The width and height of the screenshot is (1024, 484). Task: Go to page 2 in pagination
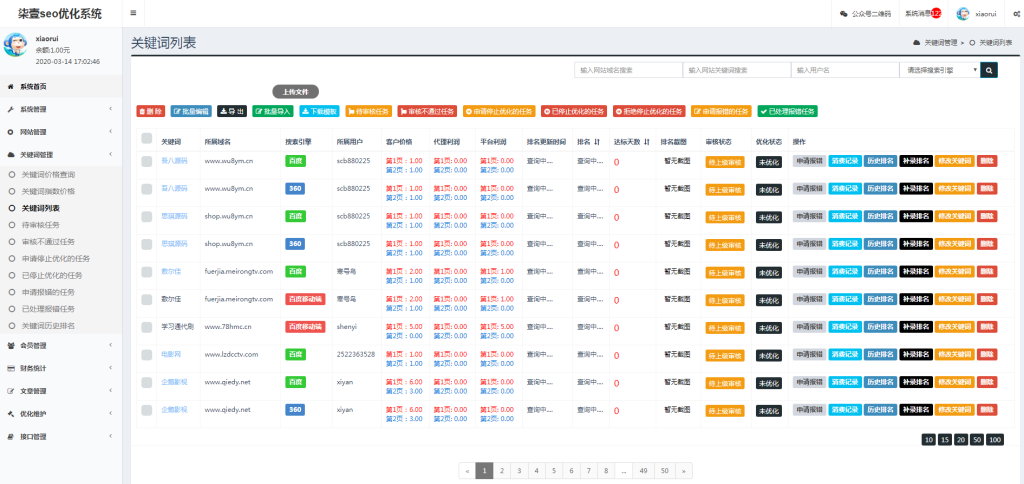(502, 470)
